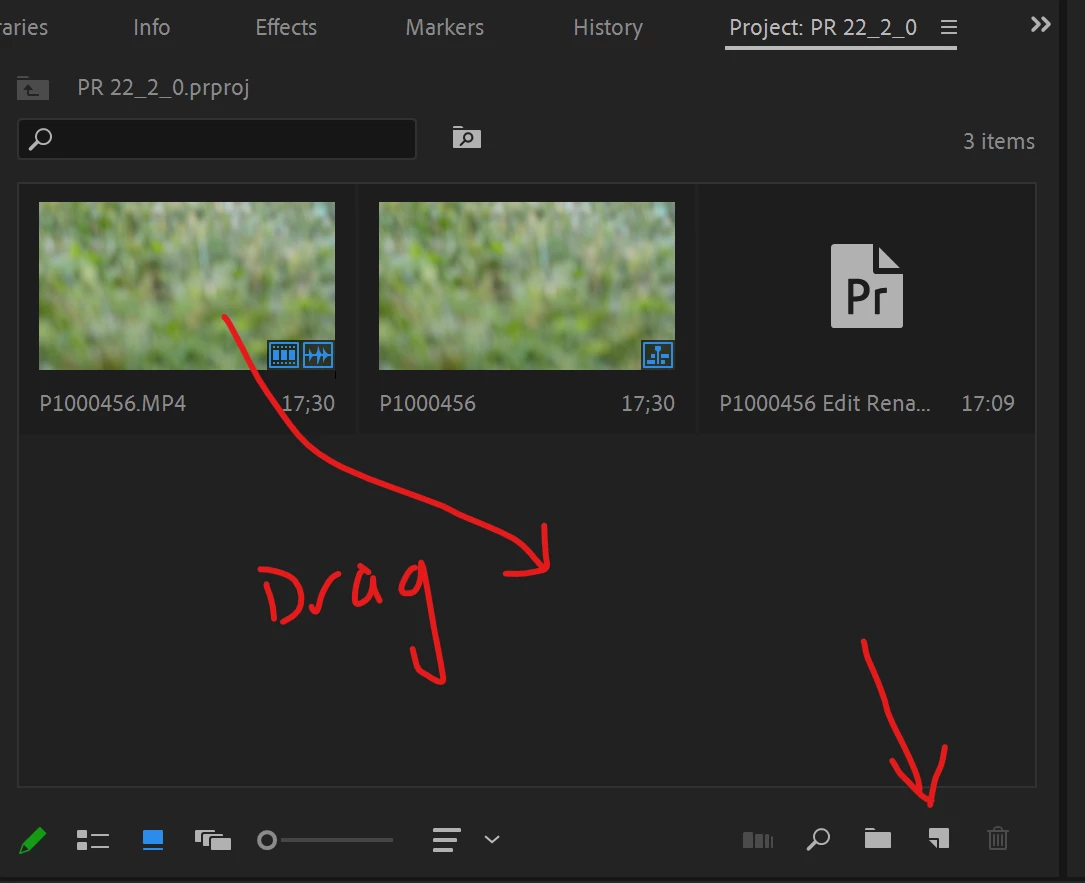Adjust the thumbnail zoom slider

point(325,840)
